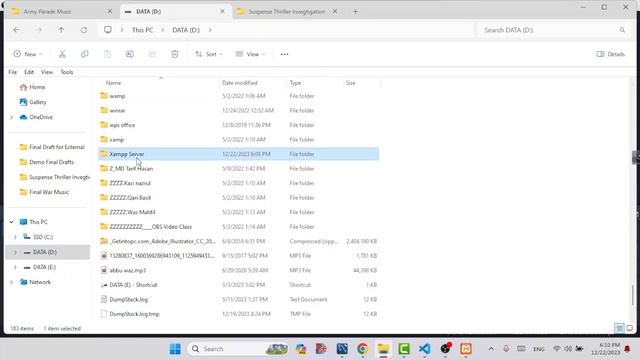Image resolution: width=640 pixels, height=360 pixels.
Task: Click the Copy icon in toolbar
Action: tap(84, 54)
